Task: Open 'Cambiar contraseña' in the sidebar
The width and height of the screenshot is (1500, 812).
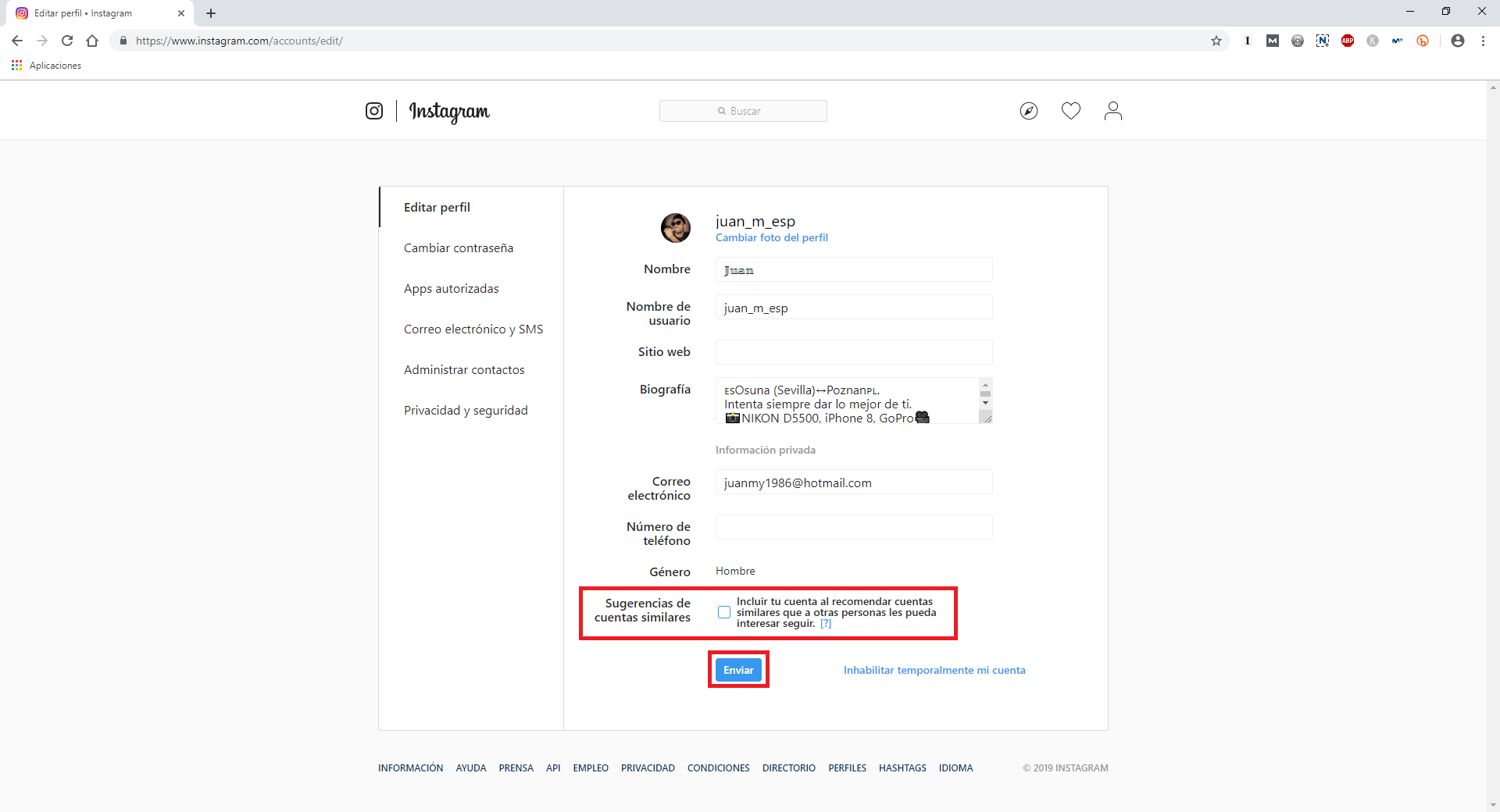Action: click(459, 248)
